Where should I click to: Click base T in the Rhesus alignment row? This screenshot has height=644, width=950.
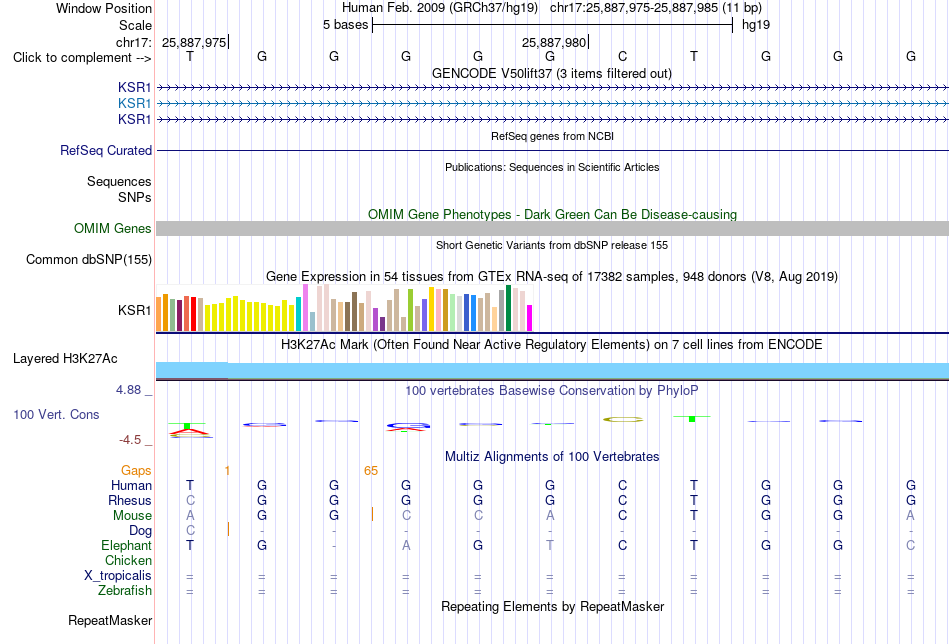(694, 500)
